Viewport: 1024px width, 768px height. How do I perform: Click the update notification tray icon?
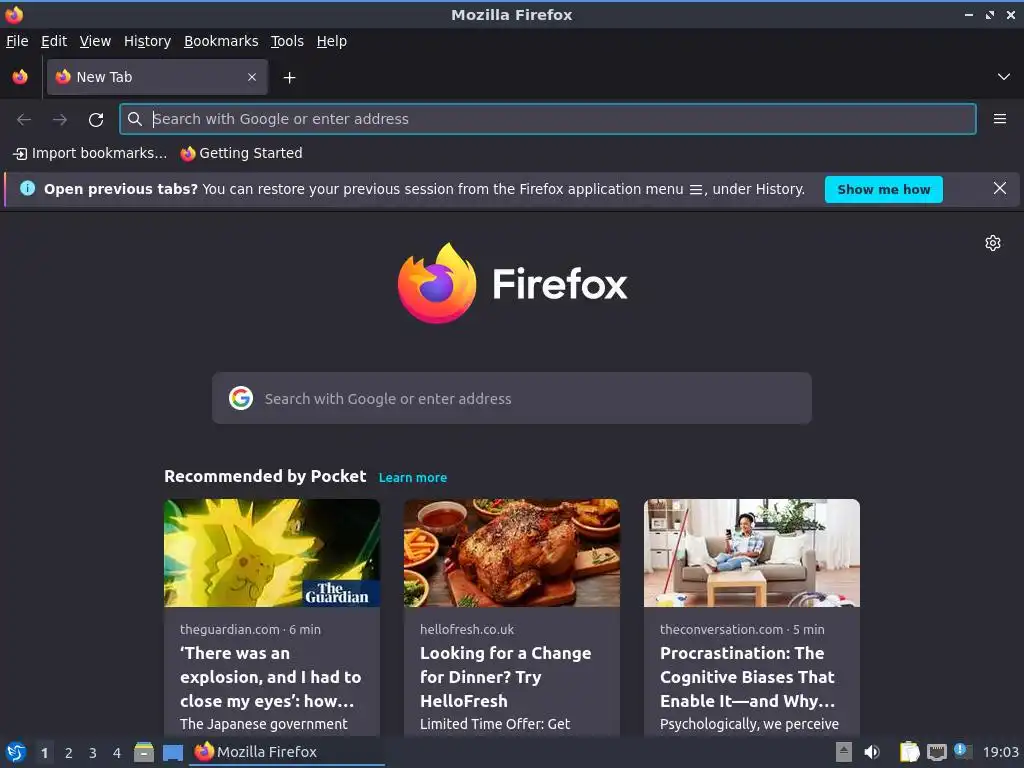[962, 750]
